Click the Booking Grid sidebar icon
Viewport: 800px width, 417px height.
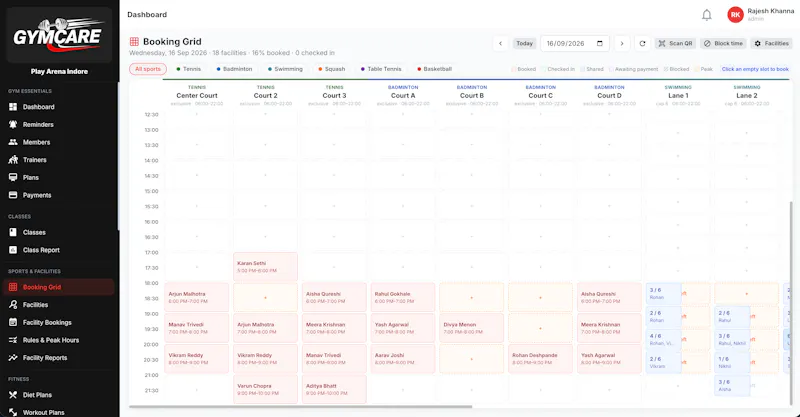pos(13,287)
